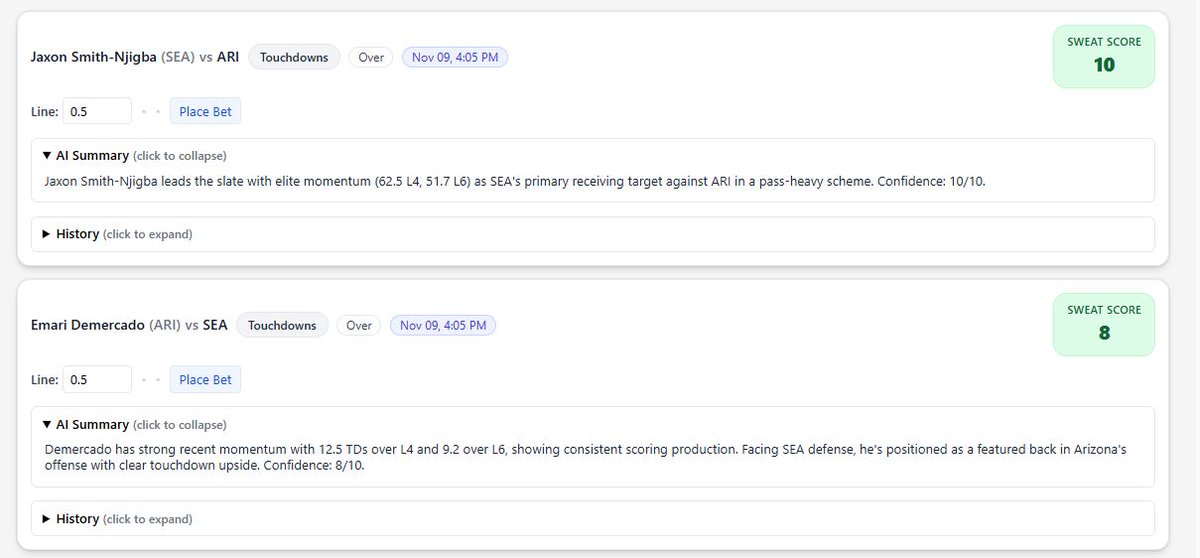Click Demercado AI summary paragraph

point(586,458)
